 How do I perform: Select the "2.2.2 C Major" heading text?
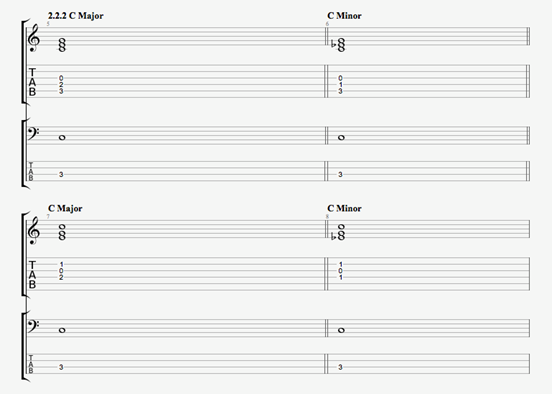(76, 16)
